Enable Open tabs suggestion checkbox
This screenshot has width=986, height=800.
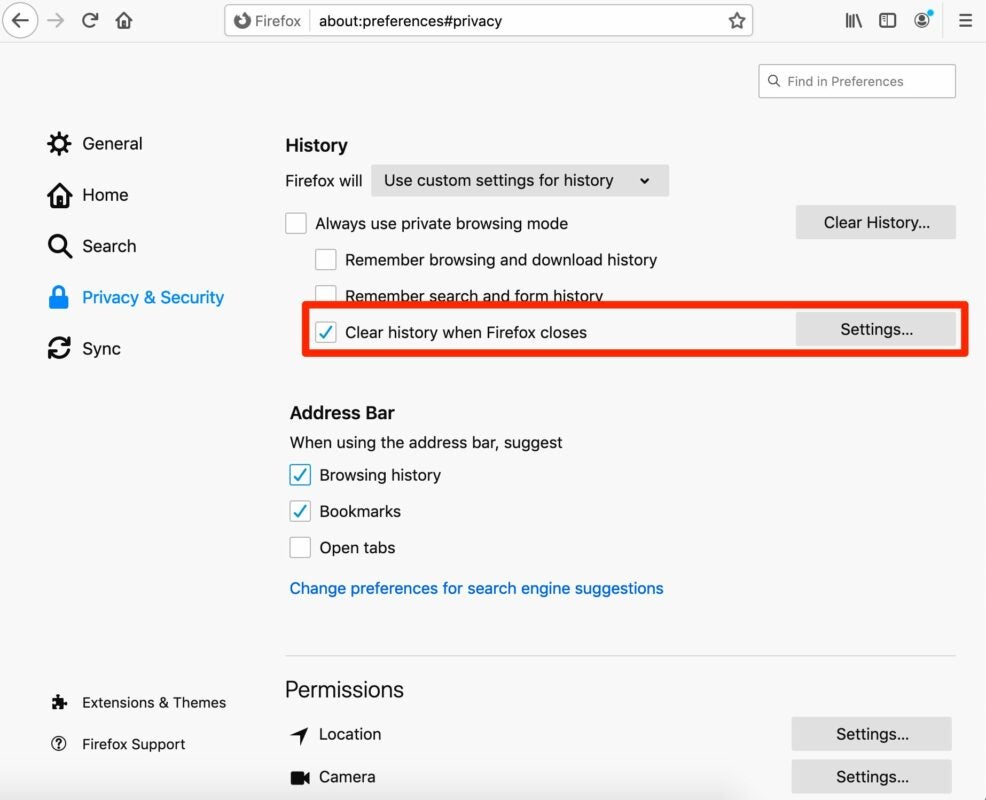[300, 548]
